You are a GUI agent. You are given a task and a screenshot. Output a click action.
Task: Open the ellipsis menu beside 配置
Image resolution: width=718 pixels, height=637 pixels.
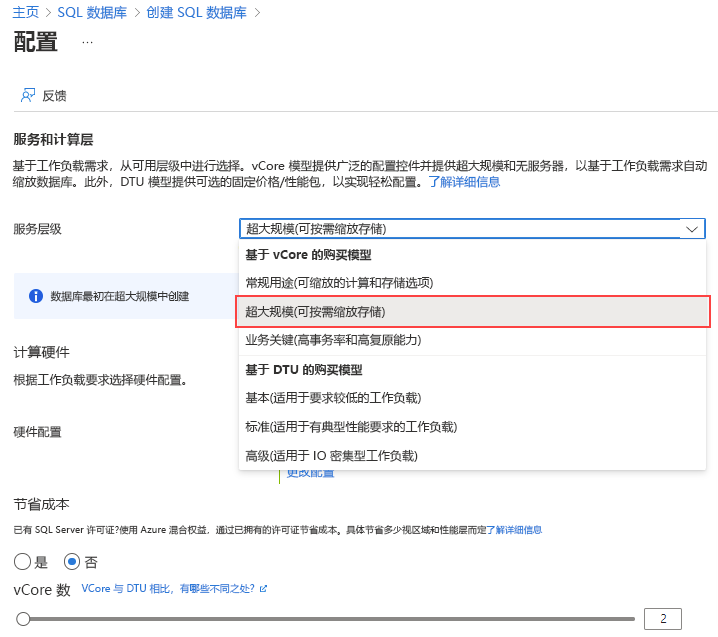coord(87,42)
